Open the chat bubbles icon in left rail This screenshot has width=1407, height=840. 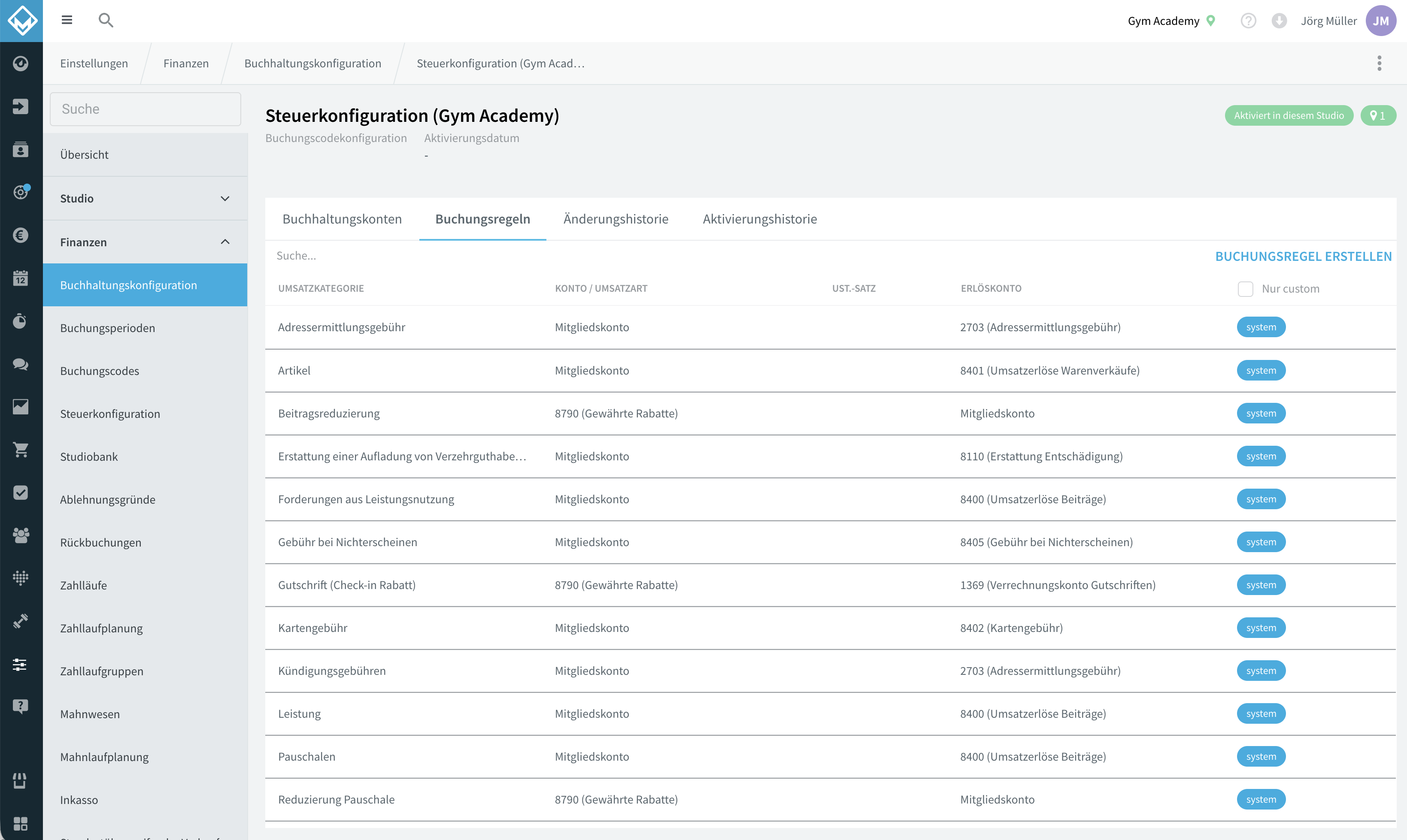21,364
